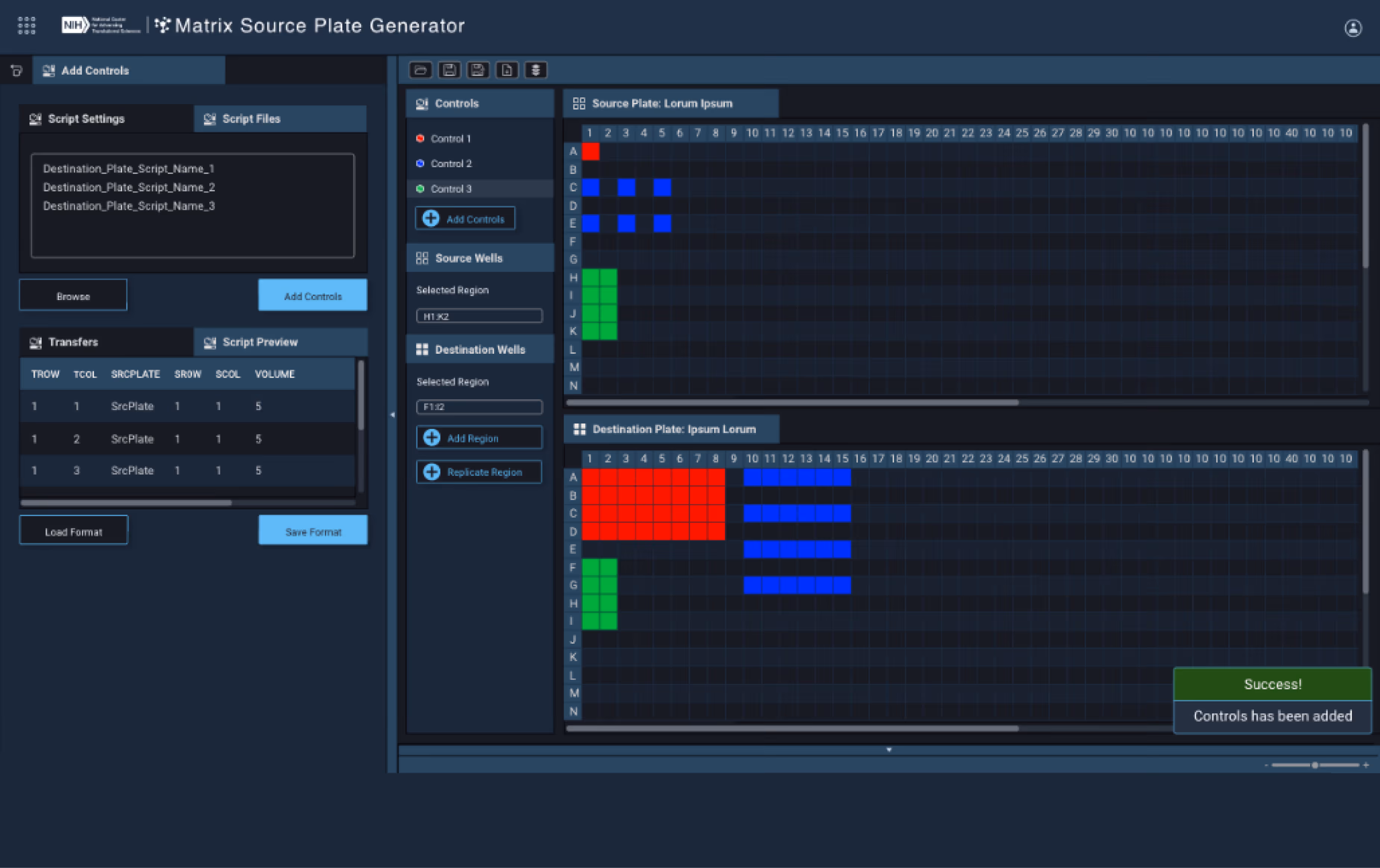Image resolution: width=1380 pixels, height=868 pixels.
Task: Click the Controls panel header
Action: point(480,104)
